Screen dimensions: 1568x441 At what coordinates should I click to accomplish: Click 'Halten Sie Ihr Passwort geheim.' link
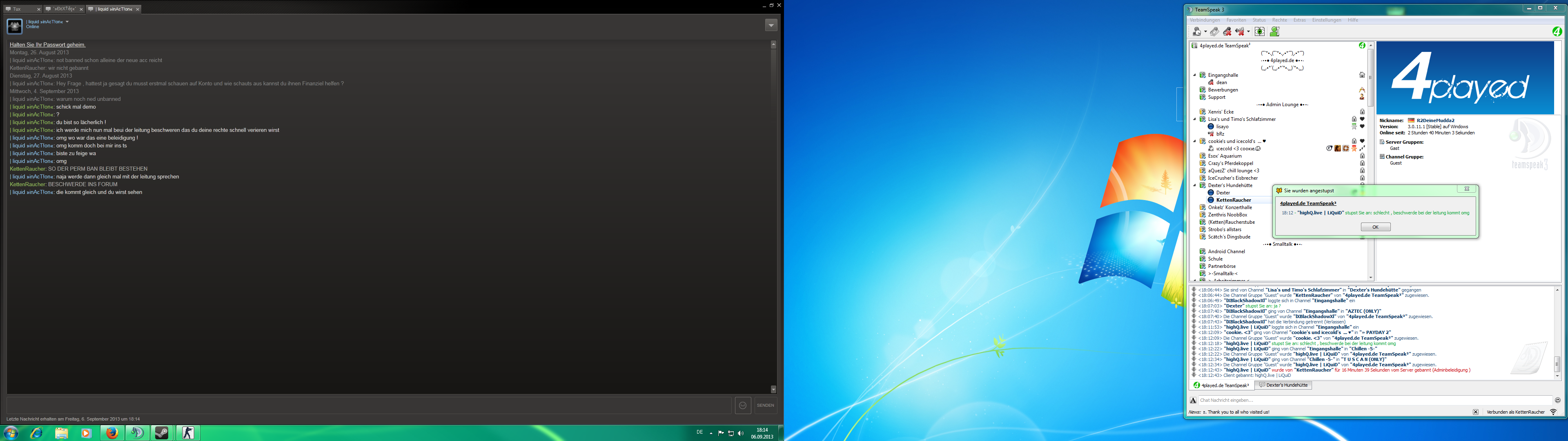tap(47, 45)
